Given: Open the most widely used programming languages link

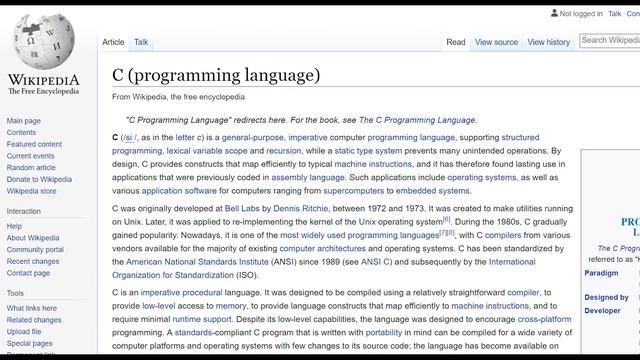Looking at the screenshot, I should point(359,235).
